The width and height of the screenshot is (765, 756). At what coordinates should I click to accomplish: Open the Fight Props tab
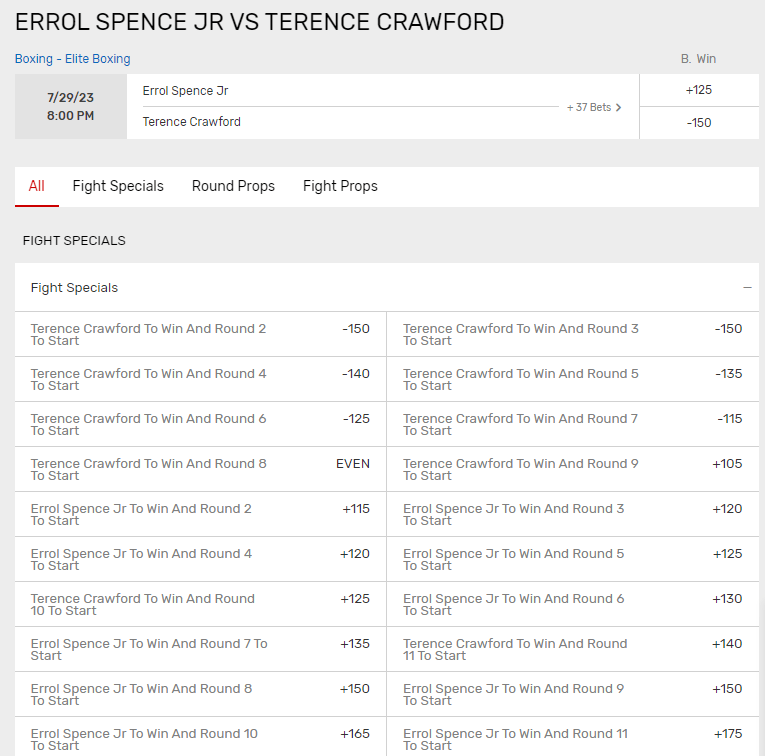pyautogui.click(x=340, y=186)
